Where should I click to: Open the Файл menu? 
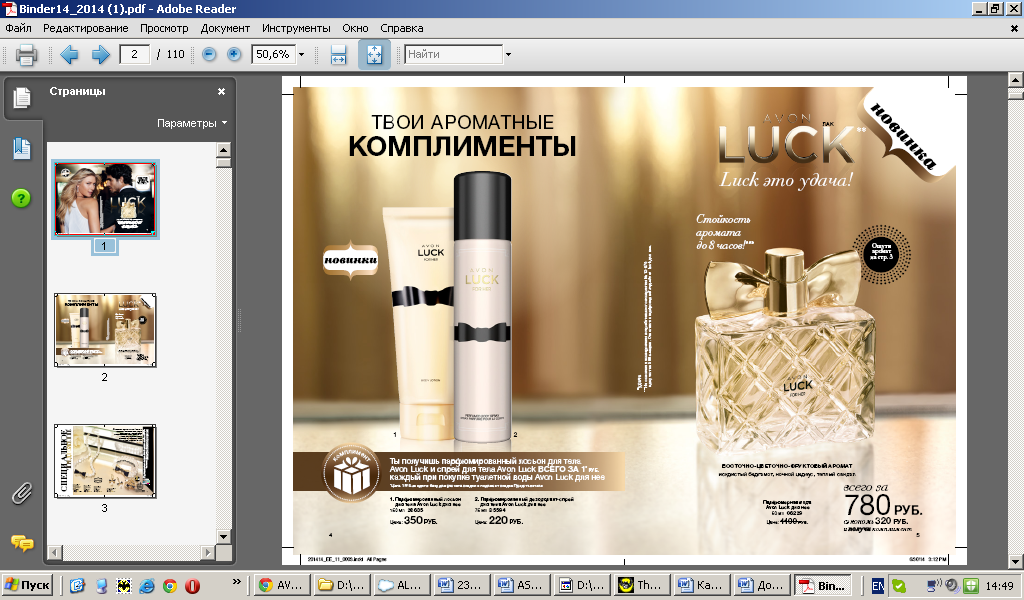tap(18, 28)
